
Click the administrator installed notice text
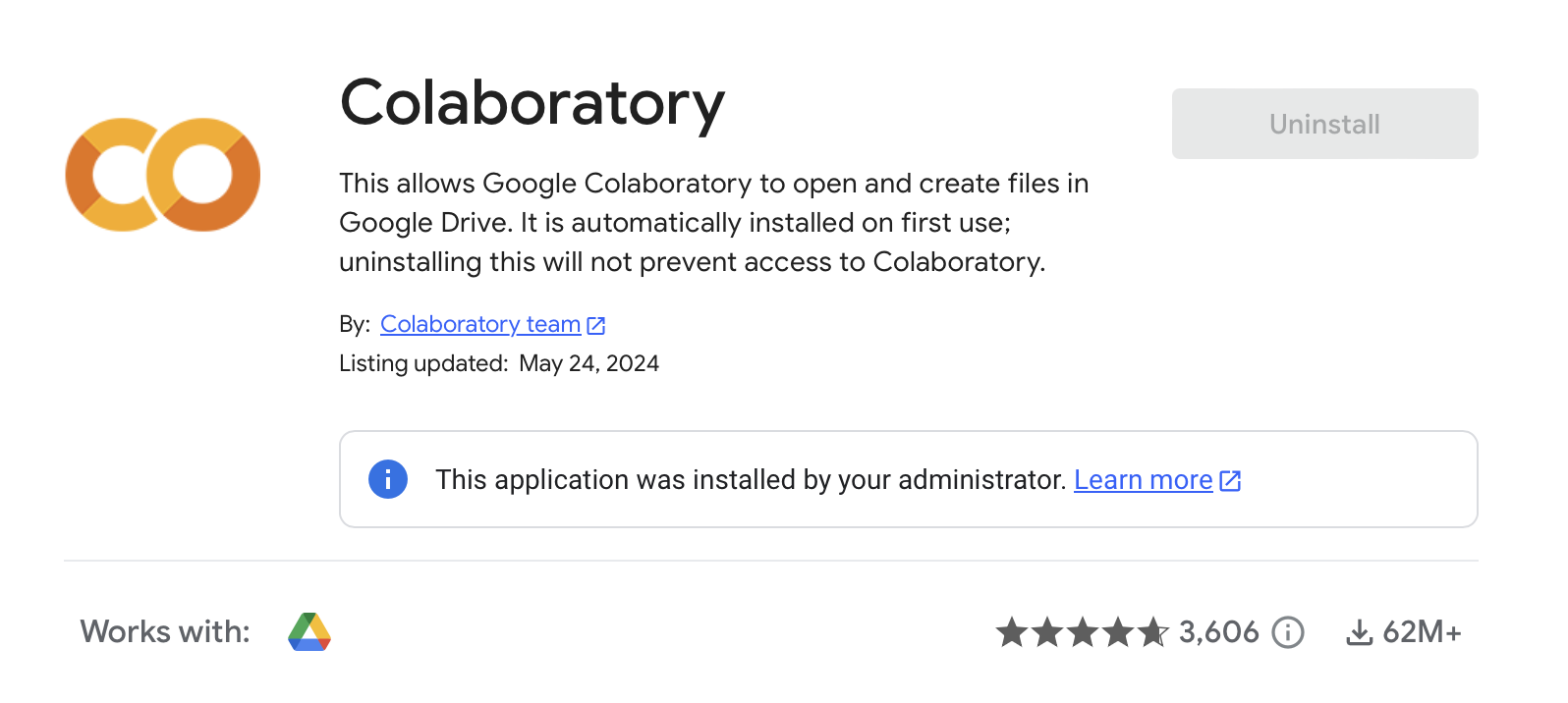[751, 480]
